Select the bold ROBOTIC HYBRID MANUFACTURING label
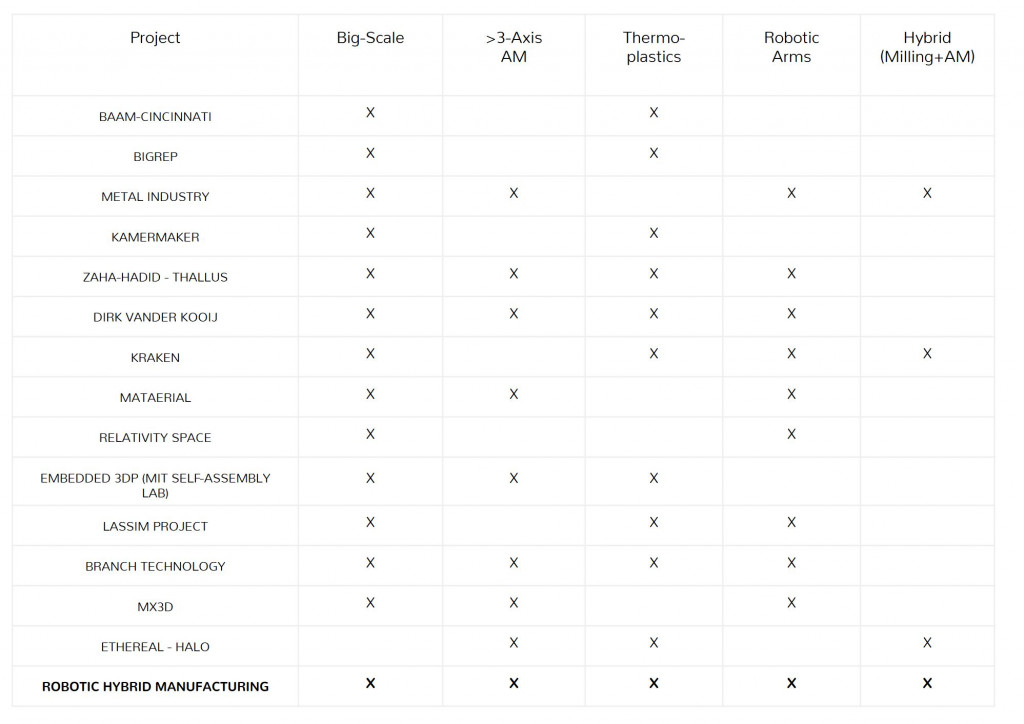This screenshot has width=1024, height=724. pyautogui.click(x=155, y=686)
